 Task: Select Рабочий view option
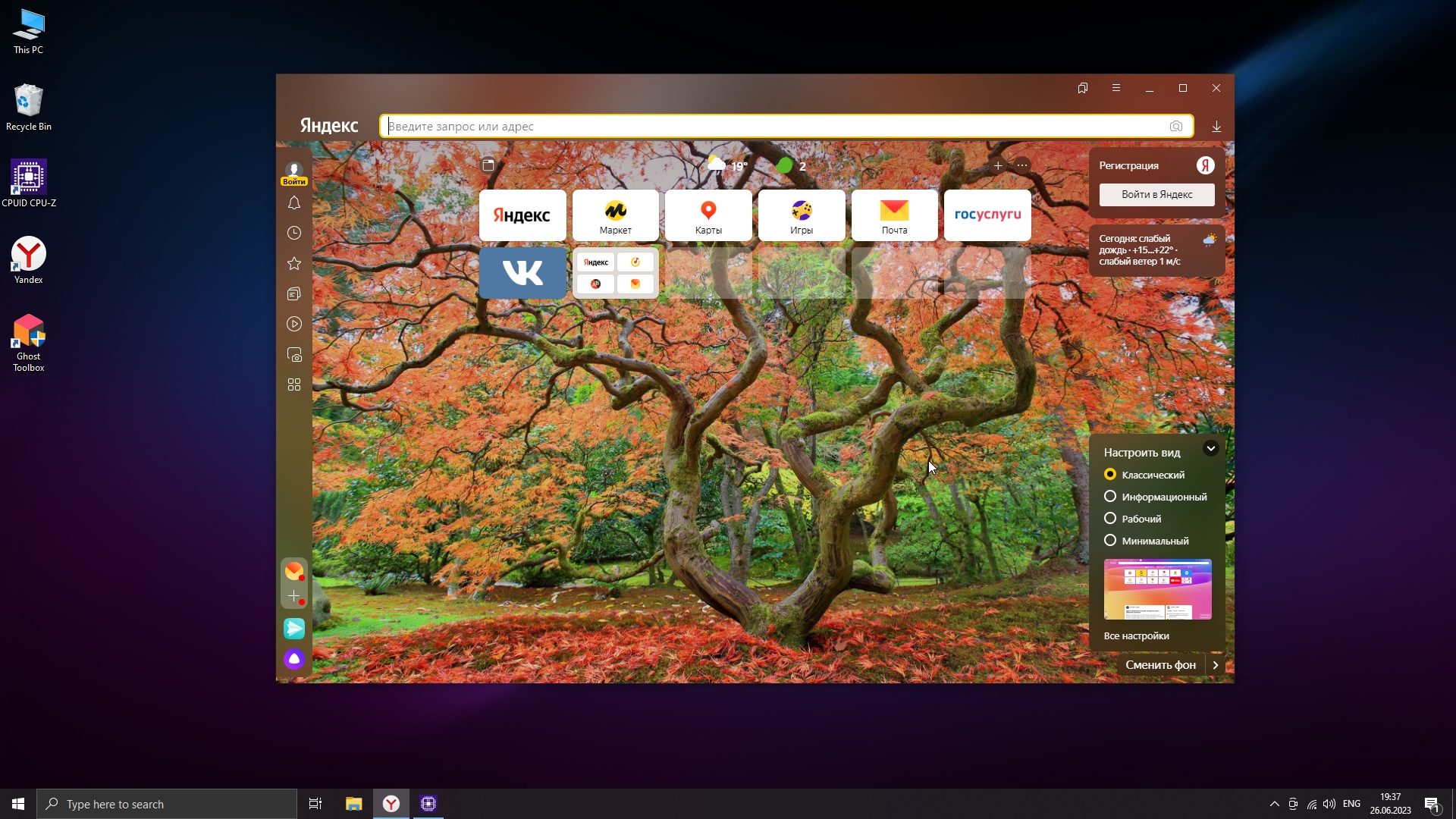1110,519
